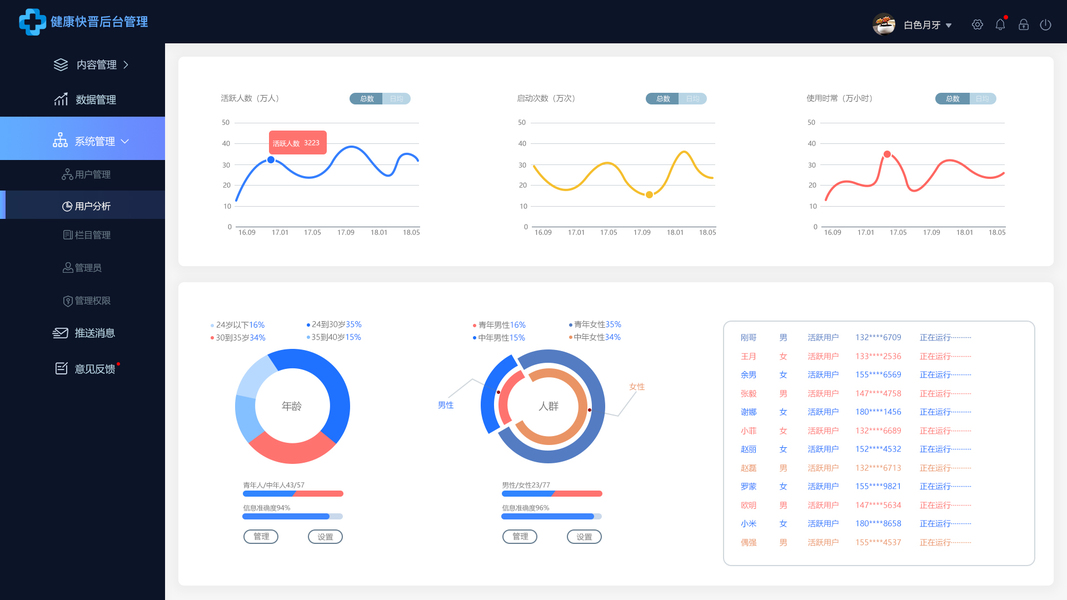Open notifications bell icon

point(1000,24)
